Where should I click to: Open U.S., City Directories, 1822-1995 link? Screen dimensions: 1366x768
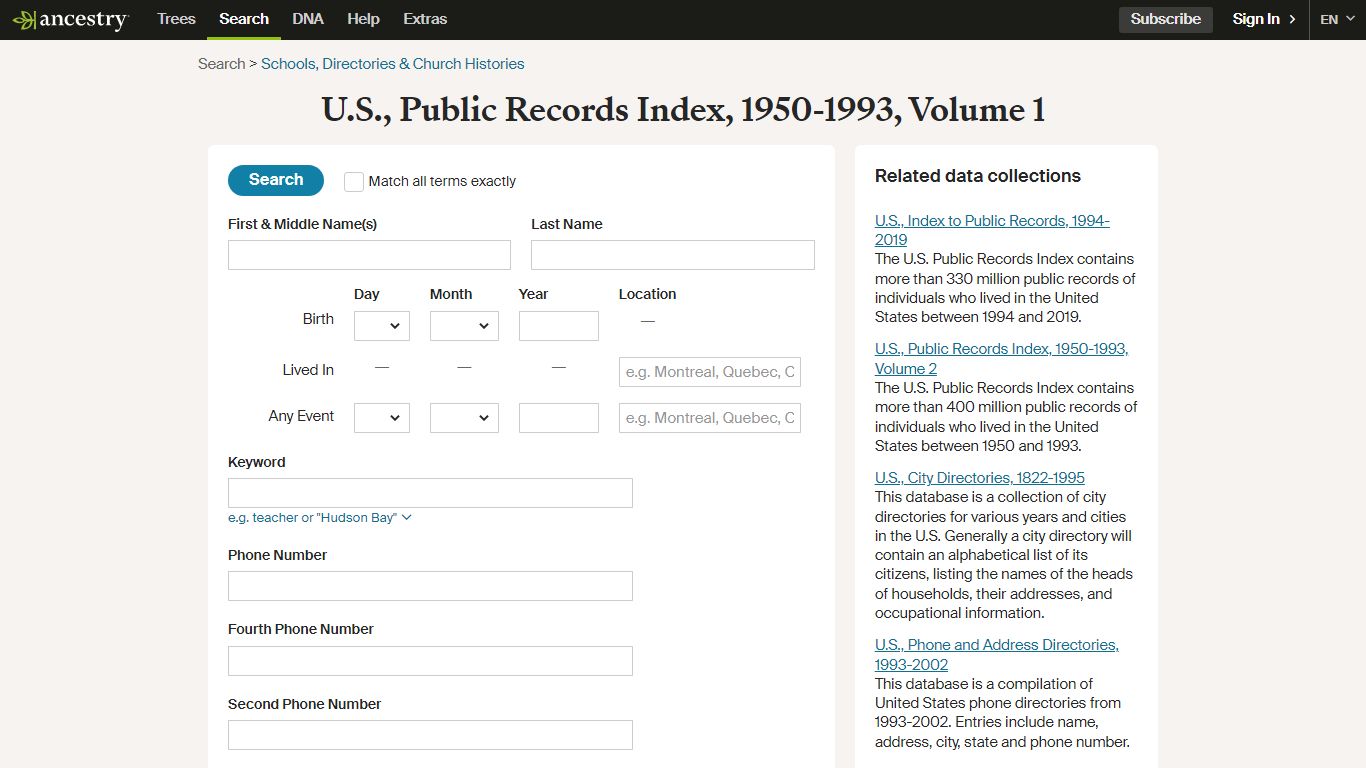point(980,478)
